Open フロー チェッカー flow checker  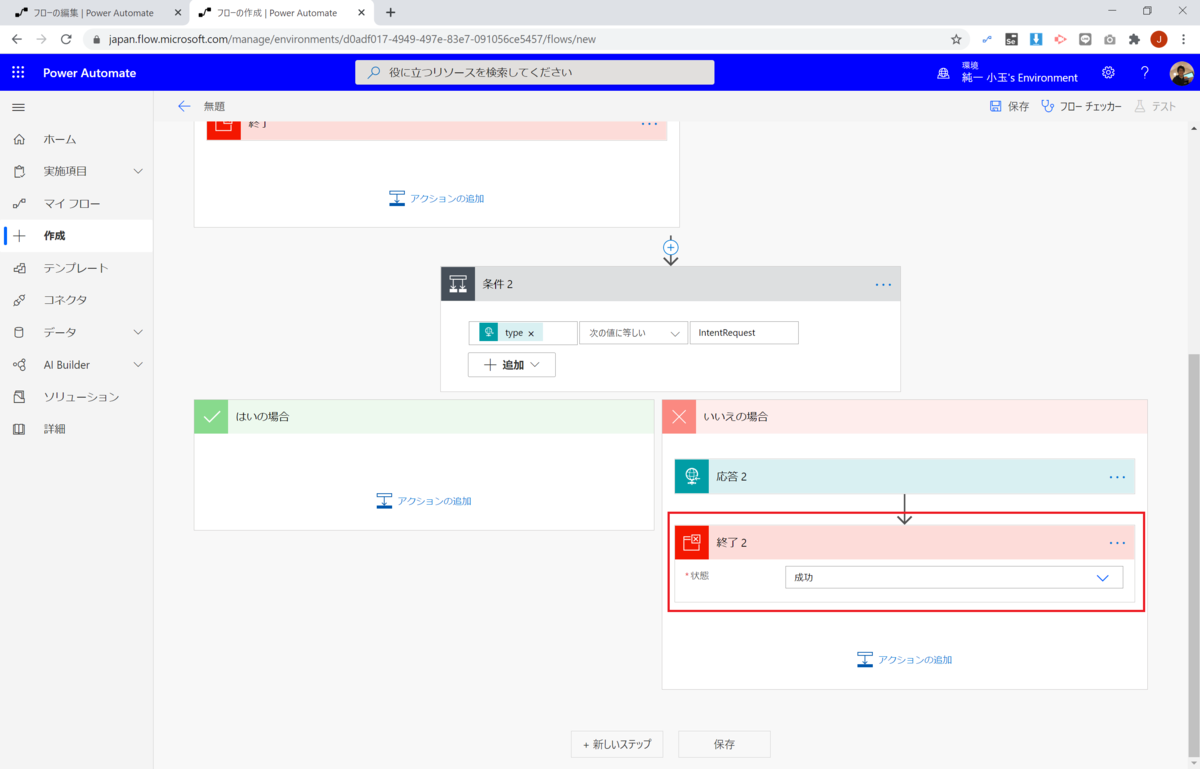tap(1081, 106)
